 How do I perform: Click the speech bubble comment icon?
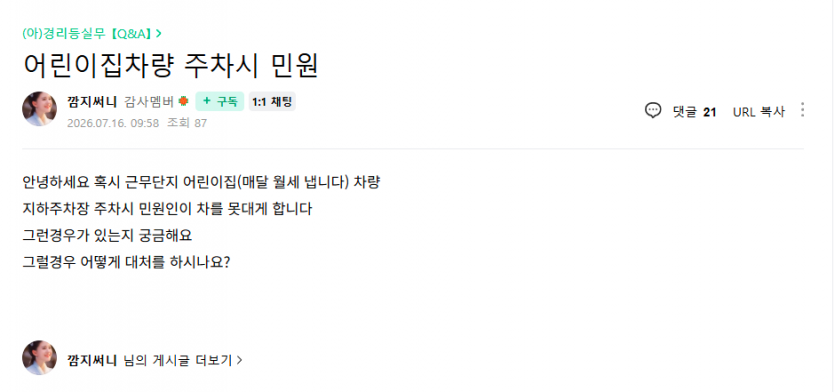tap(653, 111)
